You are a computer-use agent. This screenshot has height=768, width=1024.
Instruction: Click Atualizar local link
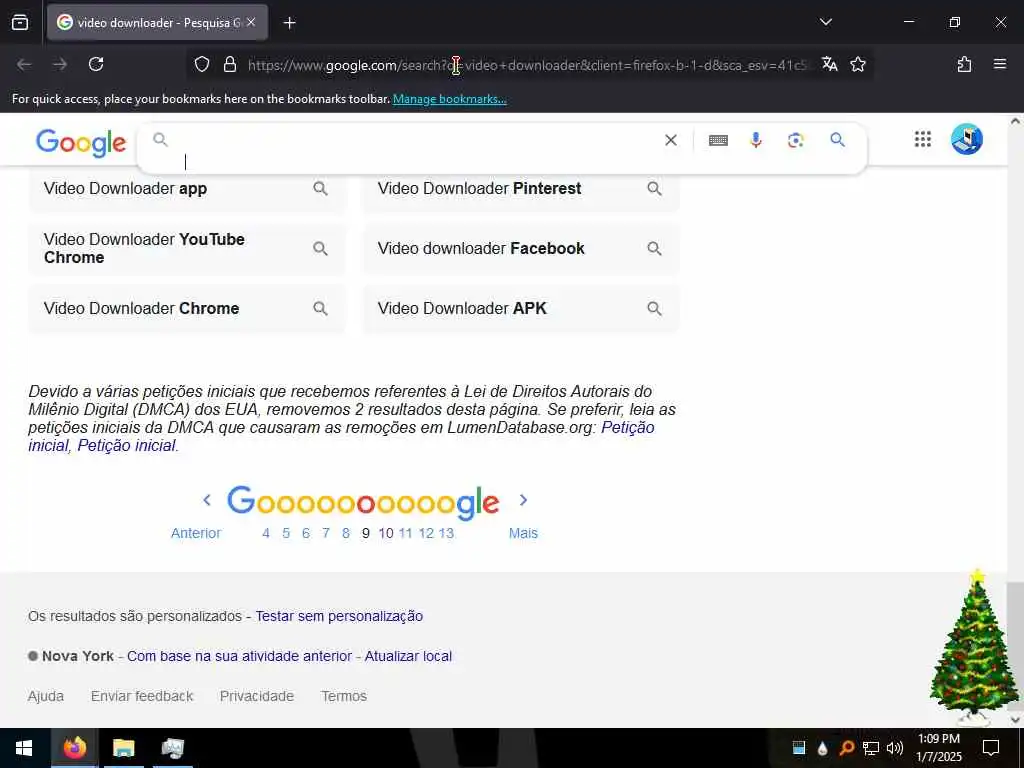pos(408,656)
